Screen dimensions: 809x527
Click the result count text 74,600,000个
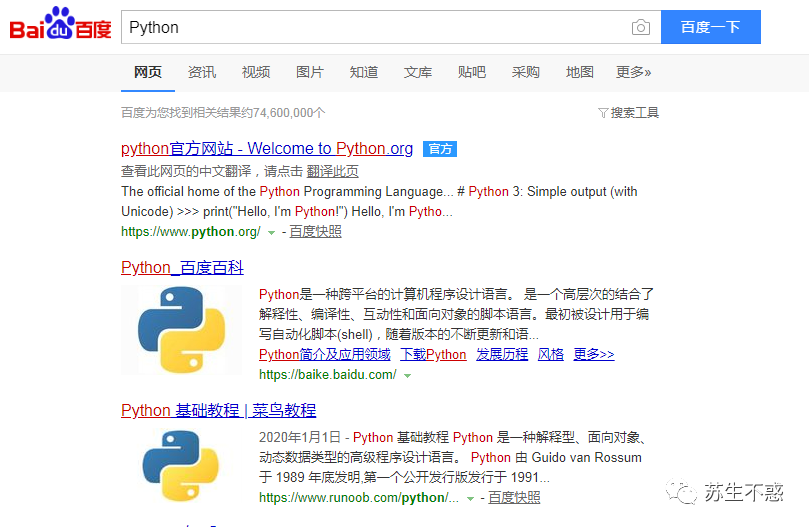(289, 113)
